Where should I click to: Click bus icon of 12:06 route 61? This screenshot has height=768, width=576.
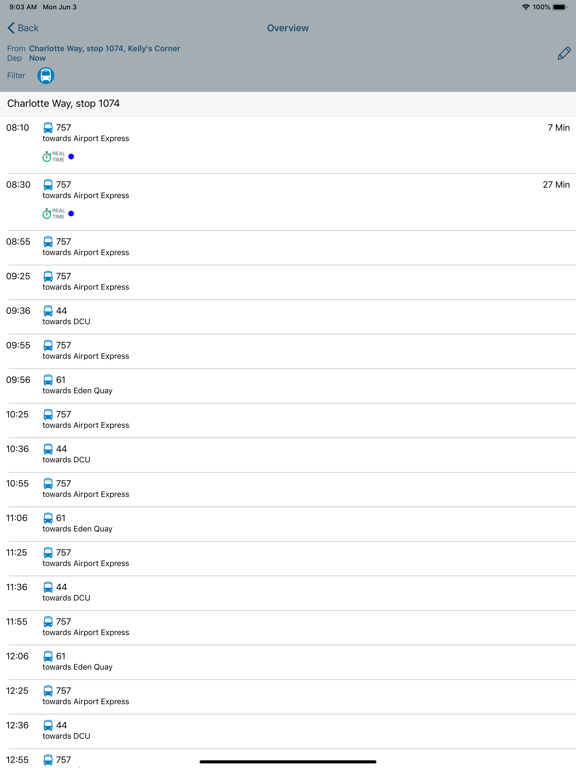tap(48, 656)
